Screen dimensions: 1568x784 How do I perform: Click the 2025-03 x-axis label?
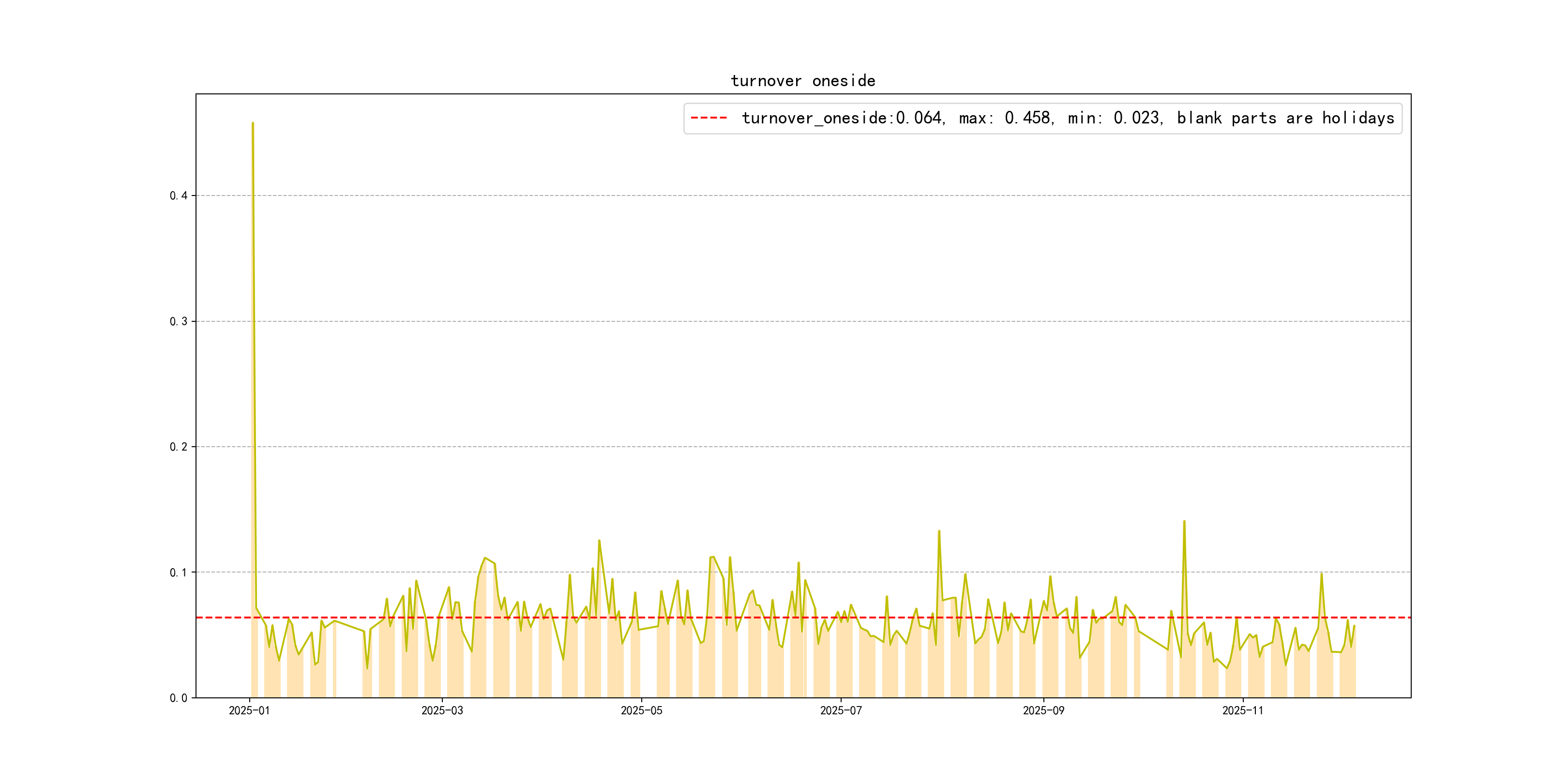pos(442,711)
